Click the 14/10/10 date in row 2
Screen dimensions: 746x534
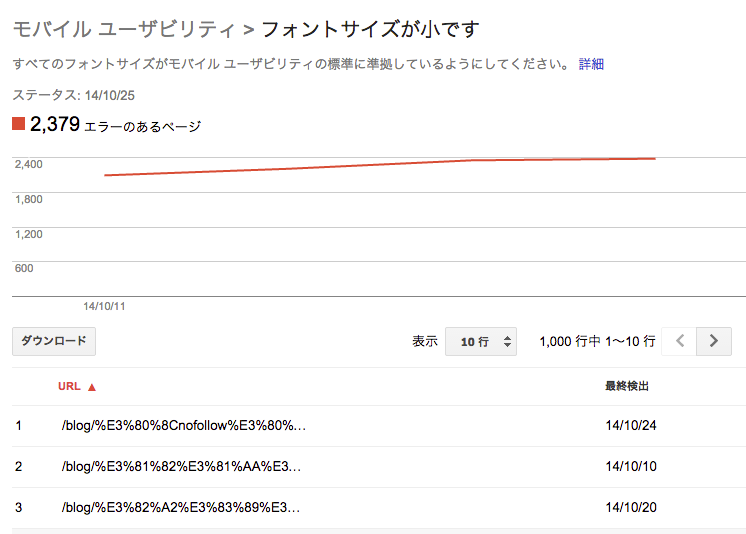631,466
